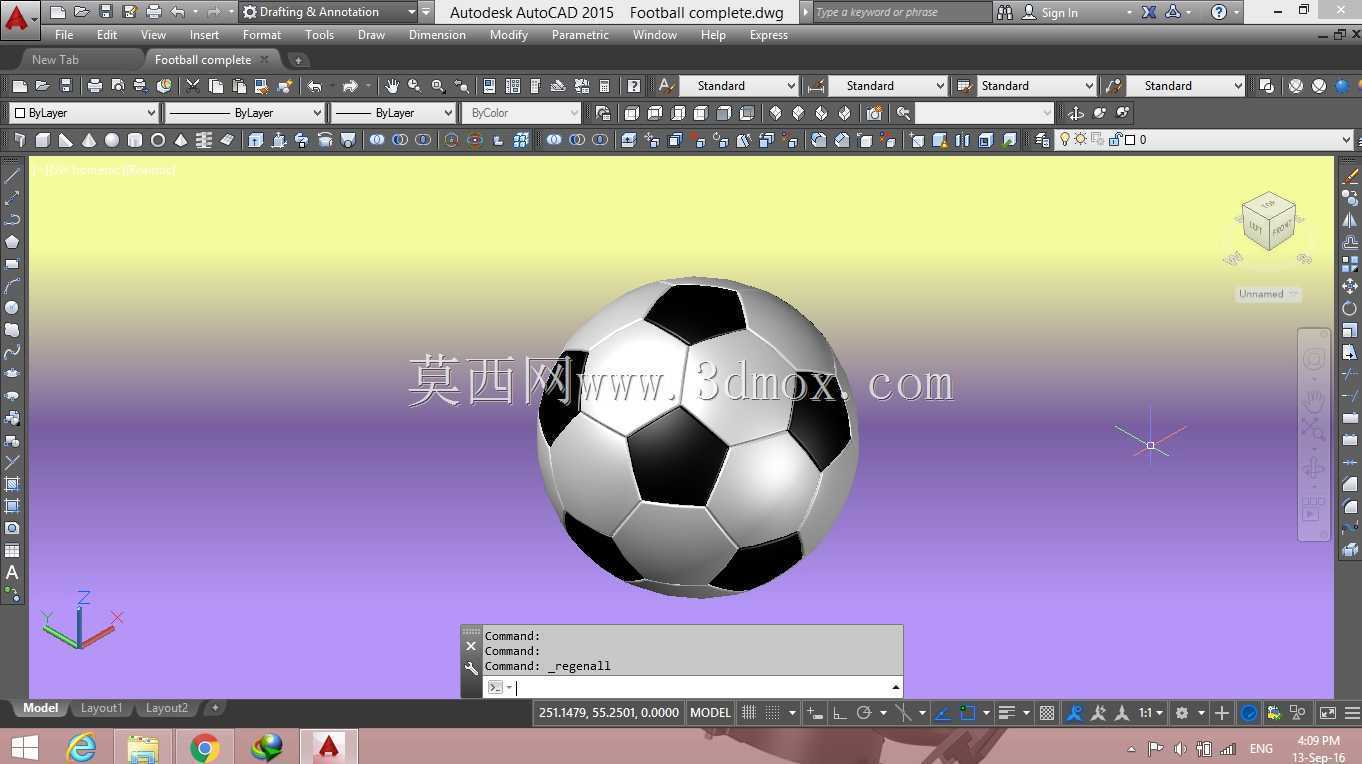This screenshot has width=1362, height=764.
Task: Click the Plot printer icon
Action: [95, 86]
